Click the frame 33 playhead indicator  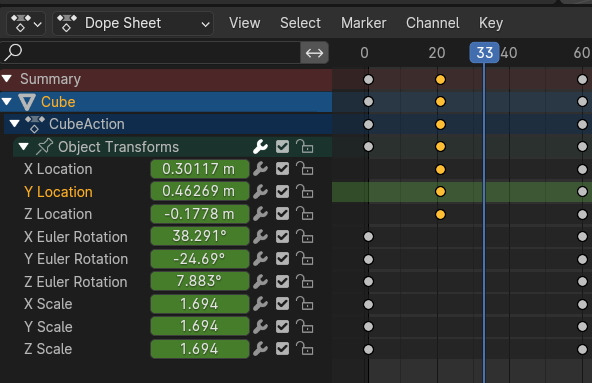484,53
